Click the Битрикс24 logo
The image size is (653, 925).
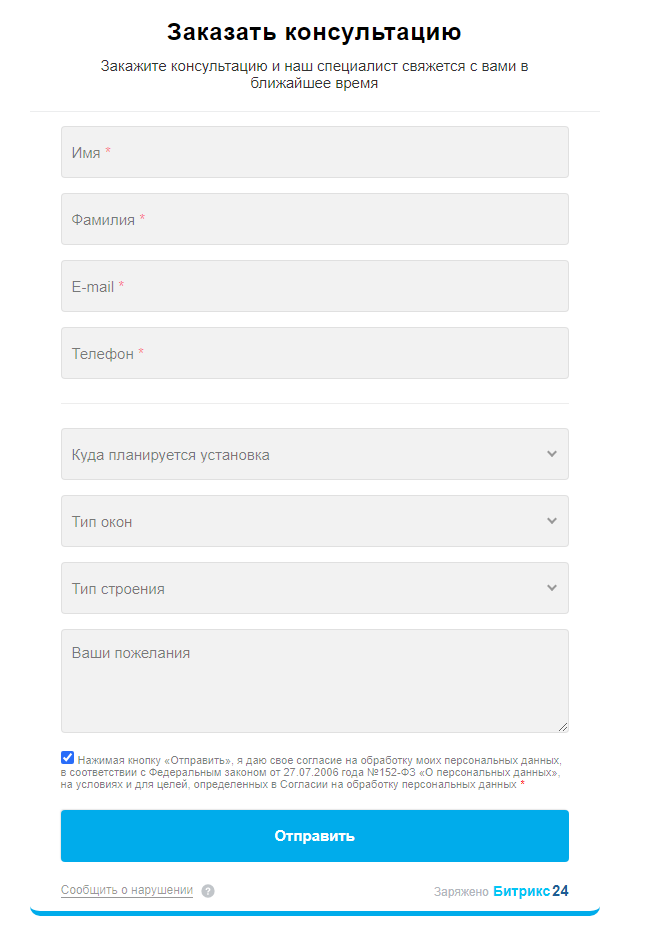[x=530, y=891]
